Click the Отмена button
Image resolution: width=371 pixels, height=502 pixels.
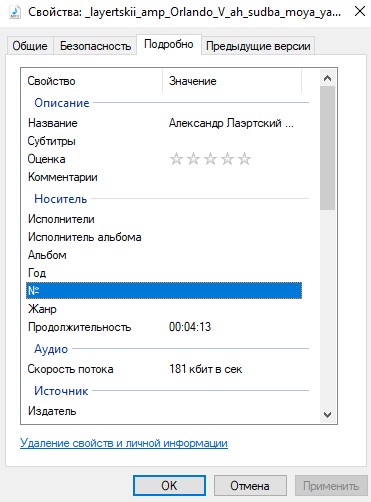pos(250,485)
